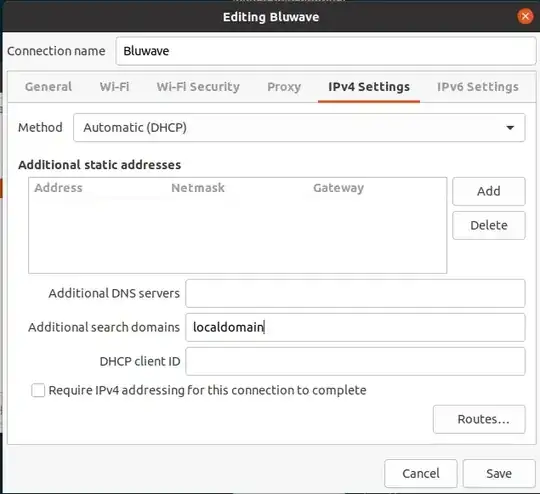Enable Require IPv4 addressing checkbox
The height and width of the screenshot is (494, 540).
38,391
